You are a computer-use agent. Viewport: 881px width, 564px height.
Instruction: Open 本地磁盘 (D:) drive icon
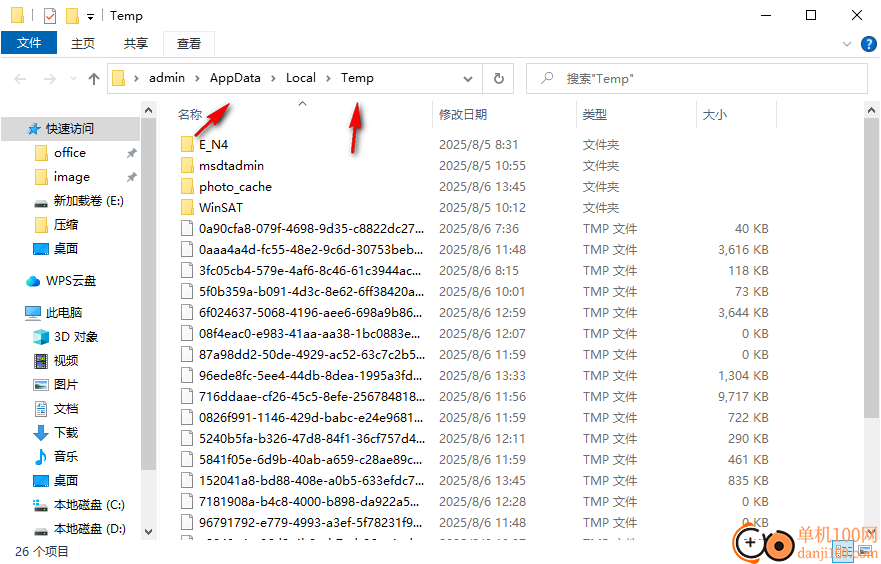[x=40, y=530]
